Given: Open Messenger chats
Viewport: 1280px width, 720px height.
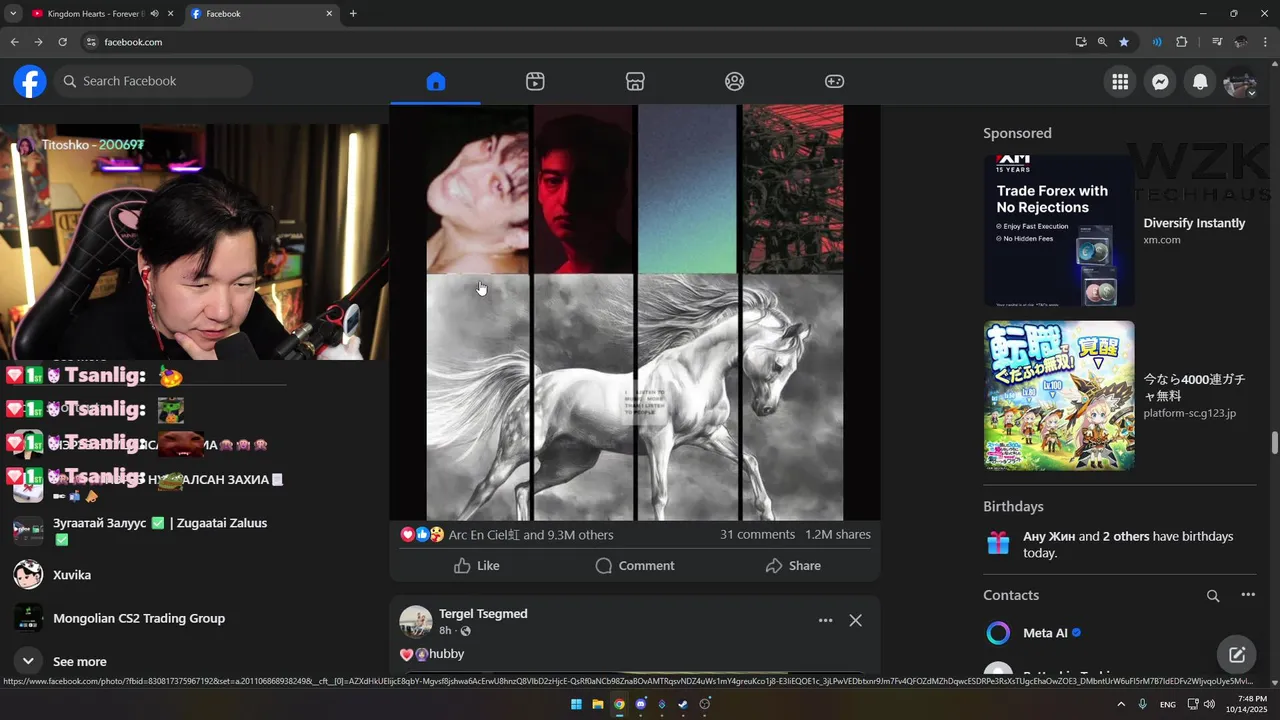Looking at the screenshot, I should [x=1160, y=82].
